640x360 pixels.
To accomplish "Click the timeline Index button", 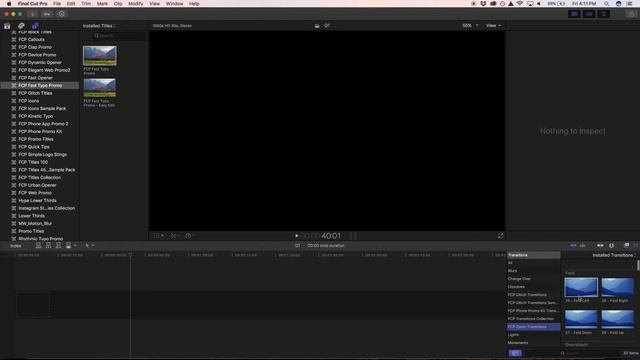I will point(16,246).
